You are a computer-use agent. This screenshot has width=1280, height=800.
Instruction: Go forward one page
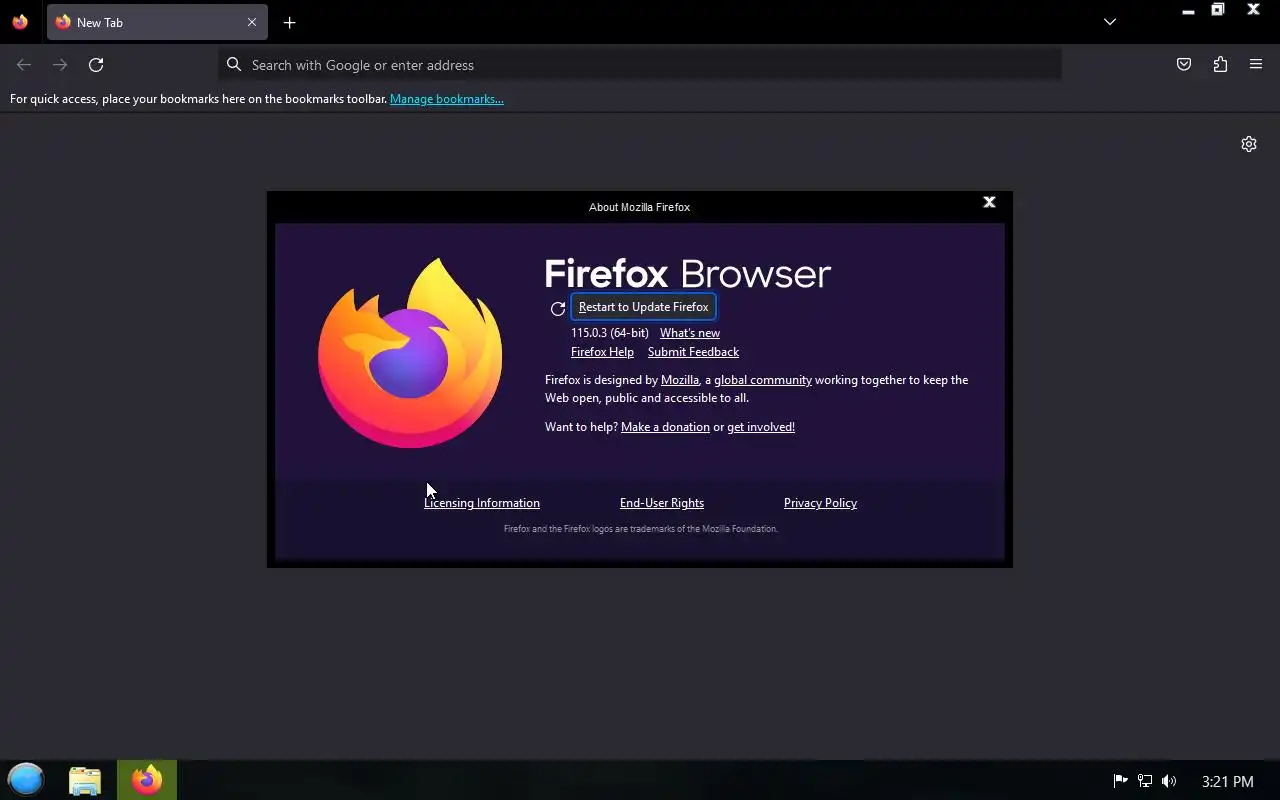tap(60, 65)
